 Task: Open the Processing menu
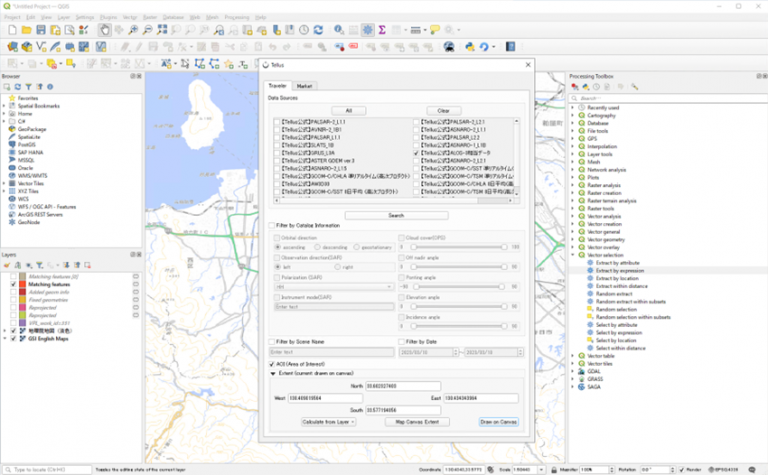tap(237, 17)
